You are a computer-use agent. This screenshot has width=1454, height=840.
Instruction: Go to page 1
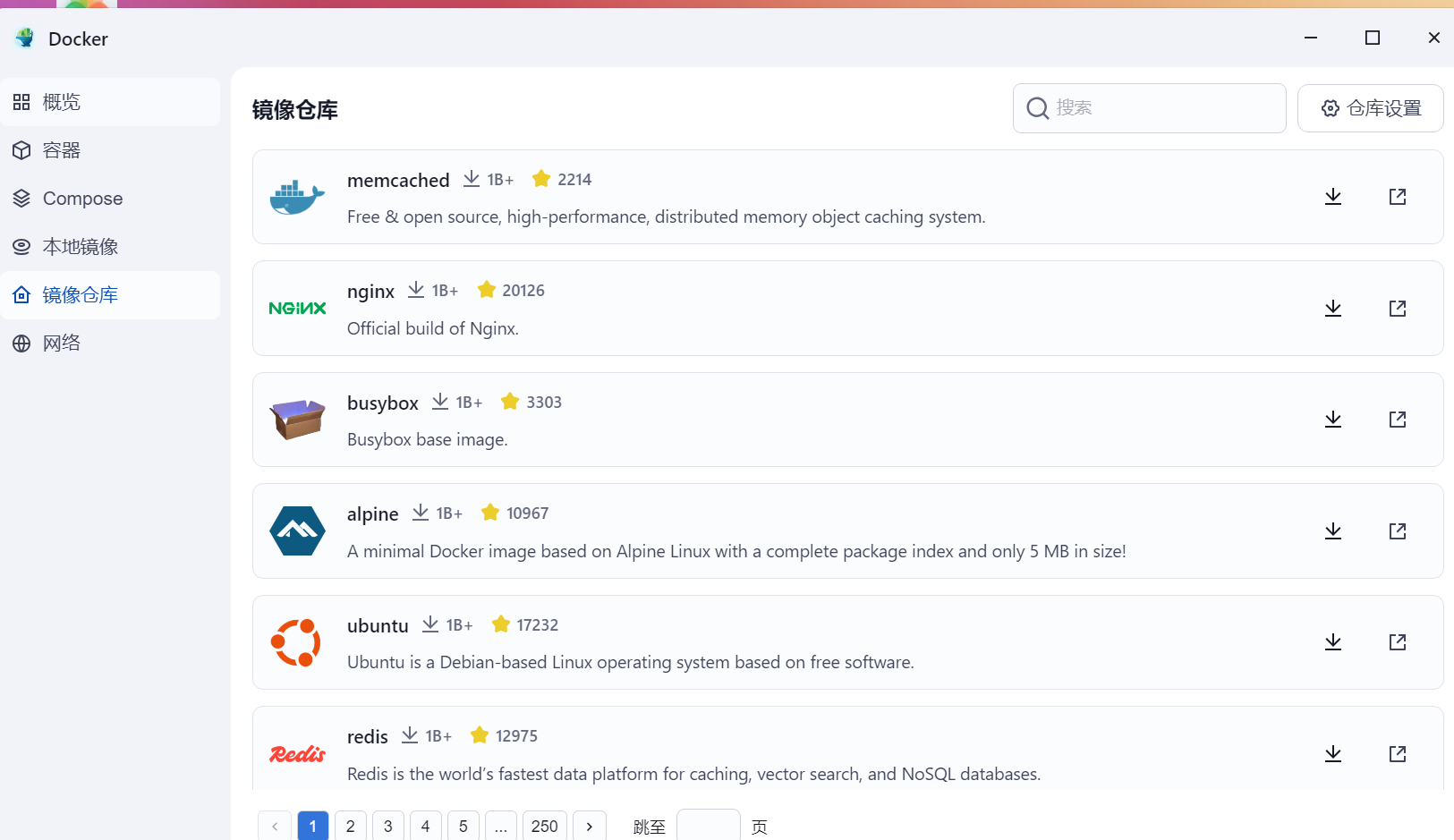(x=312, y=826)
